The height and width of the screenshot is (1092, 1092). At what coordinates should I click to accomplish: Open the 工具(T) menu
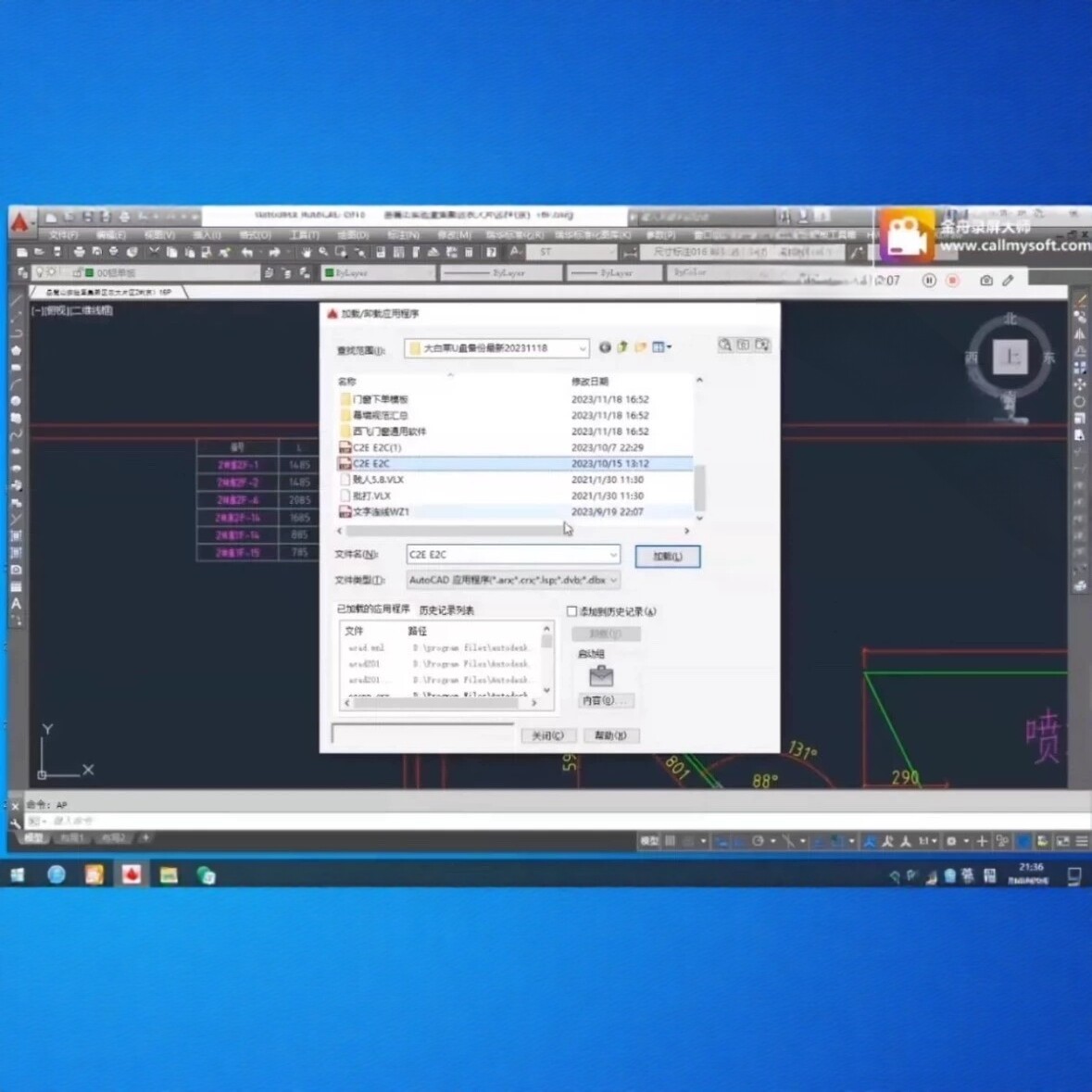(305, 234)
